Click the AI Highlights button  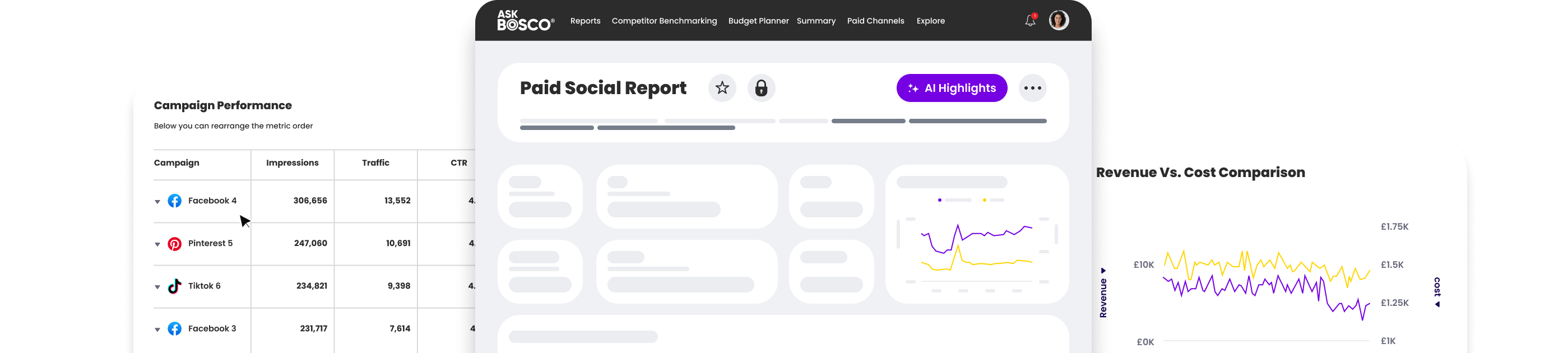click(952, 89)
